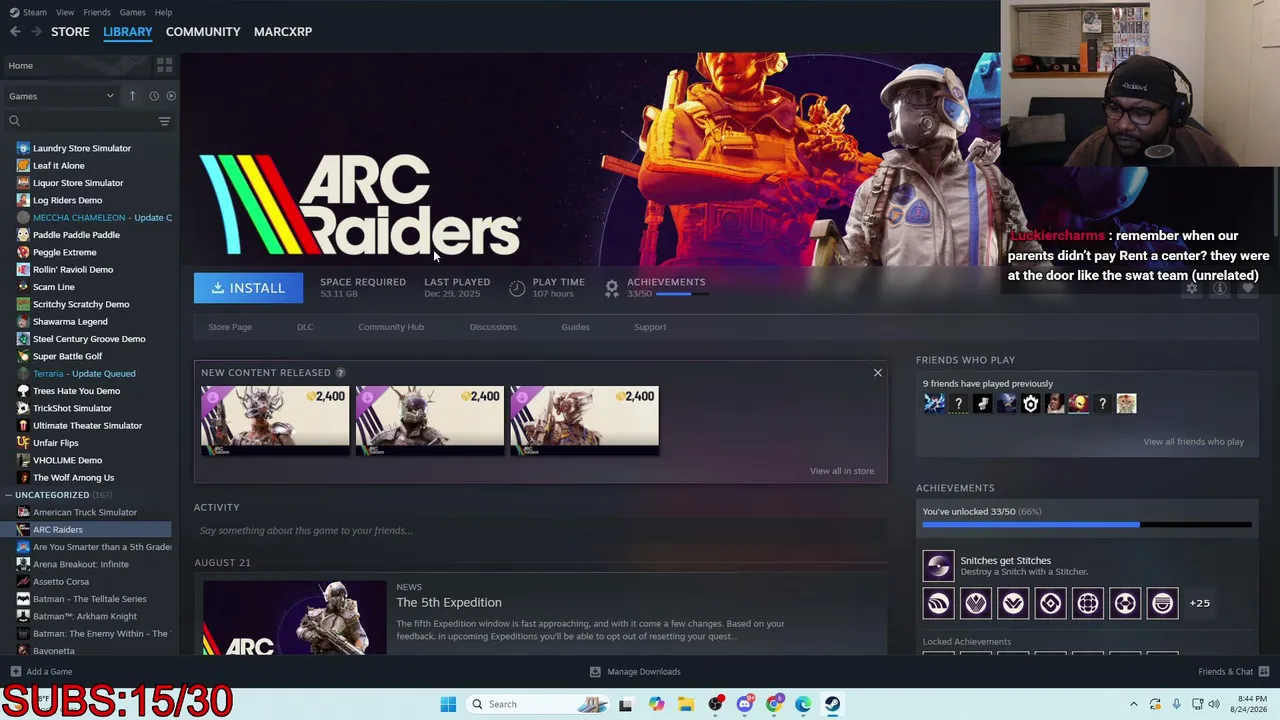Screen dimensions: 1280x720
Task: Open the Community Hub link
Action: [391, 327]
